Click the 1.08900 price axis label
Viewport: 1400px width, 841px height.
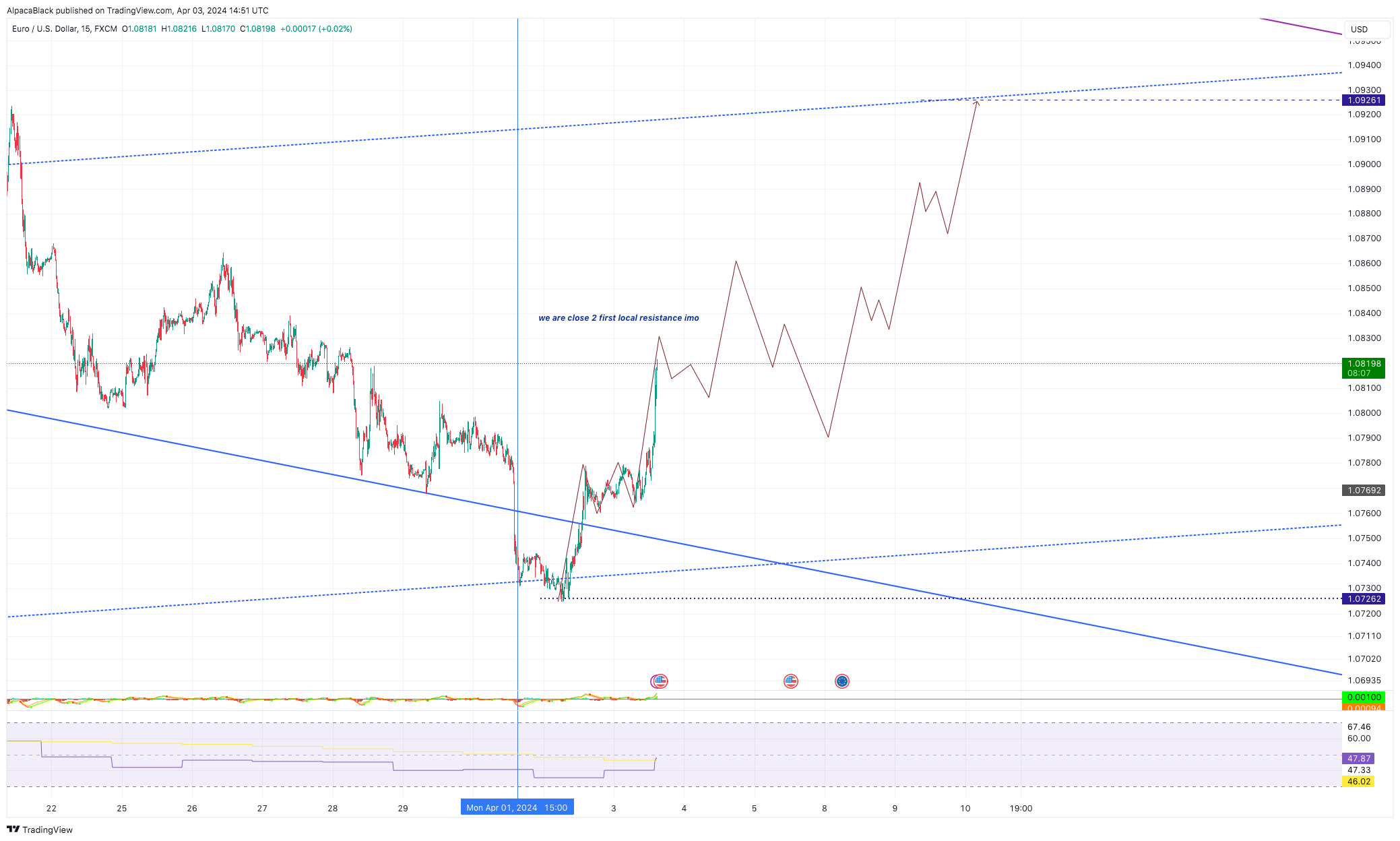click(x=1364, y=189)
